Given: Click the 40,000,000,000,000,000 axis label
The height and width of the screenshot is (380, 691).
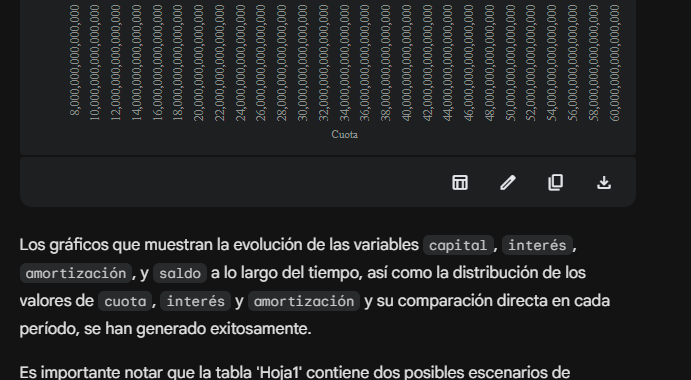Looking at the screenshot, I should pyautogui.click(x=407, y=63).
